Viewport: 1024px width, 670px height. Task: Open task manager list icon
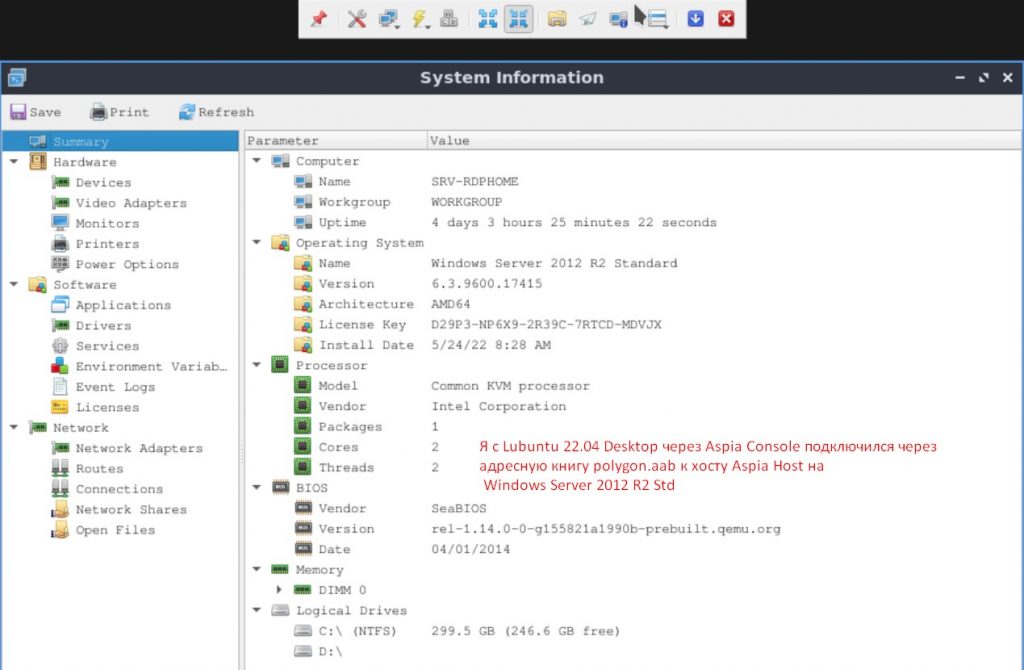coord(657,19)
